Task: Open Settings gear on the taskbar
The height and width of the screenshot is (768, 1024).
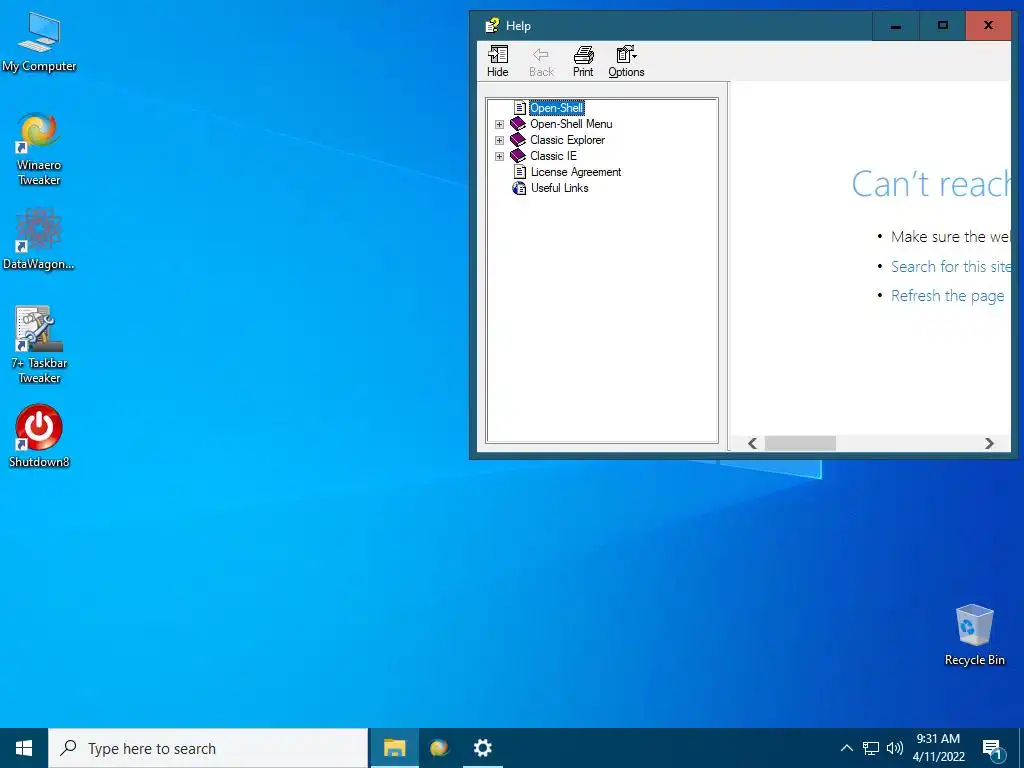Action: coord(483,748)
